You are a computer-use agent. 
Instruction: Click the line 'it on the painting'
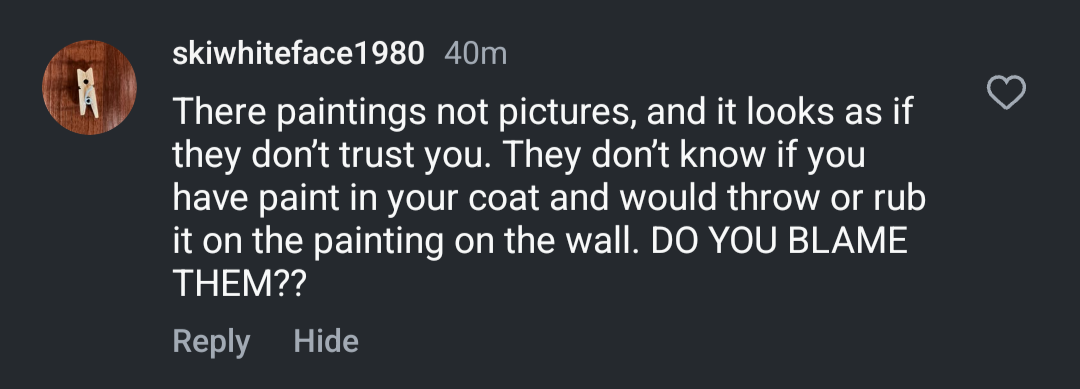402,242
